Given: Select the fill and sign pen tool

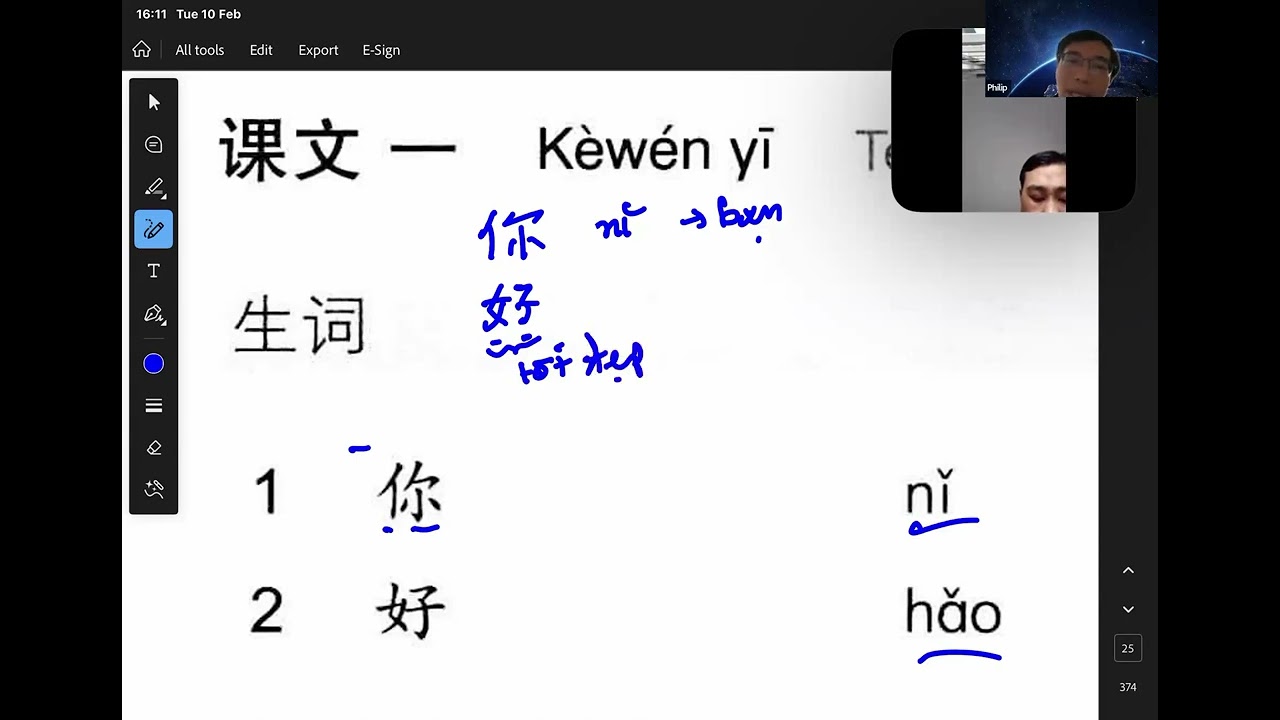Looking at the screenshot, I should tap(154, 314).
